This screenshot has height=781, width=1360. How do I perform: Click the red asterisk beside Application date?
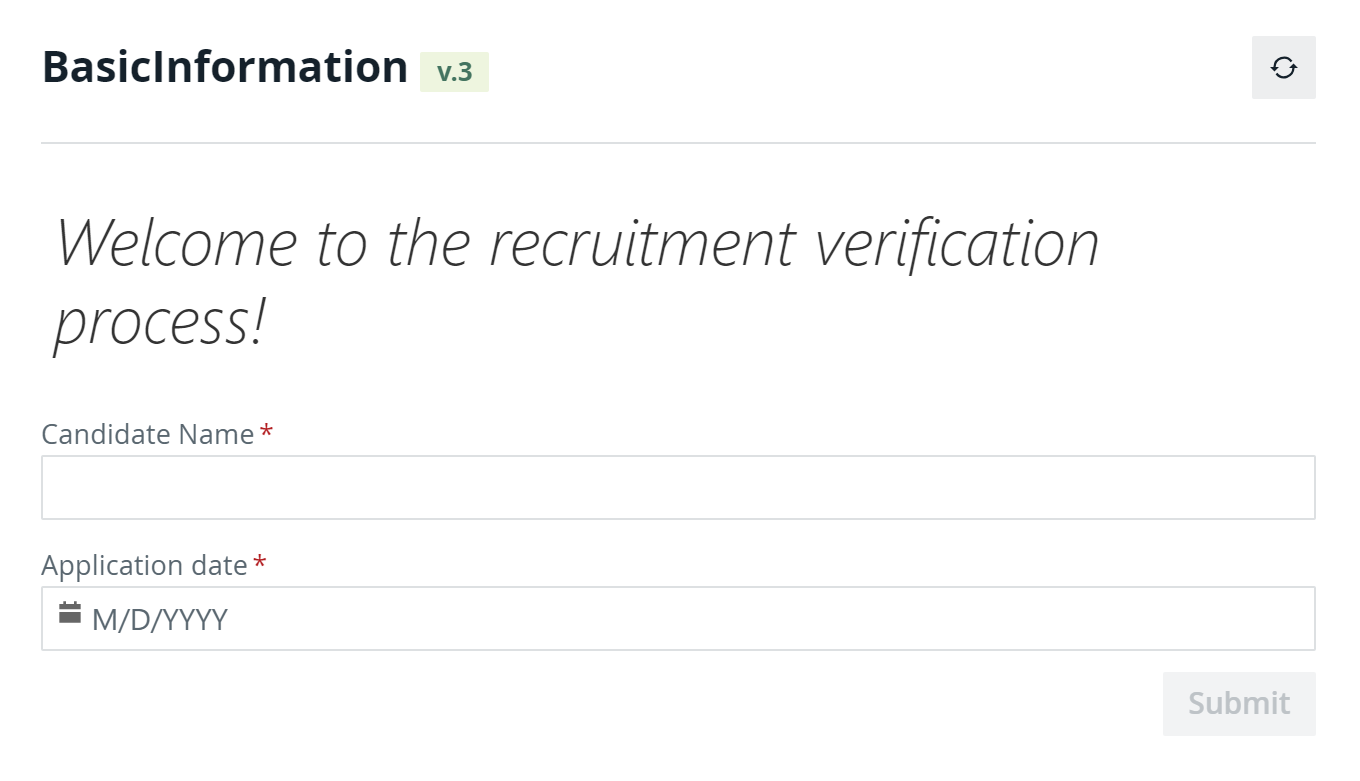point(260,563)
